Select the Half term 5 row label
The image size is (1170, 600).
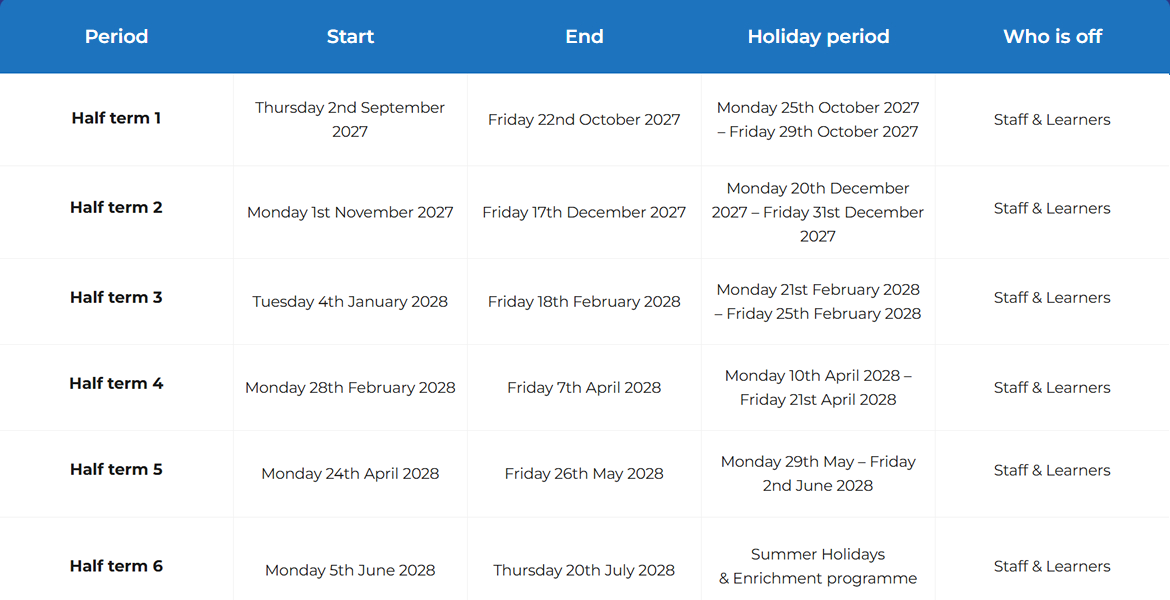[116, 470]
